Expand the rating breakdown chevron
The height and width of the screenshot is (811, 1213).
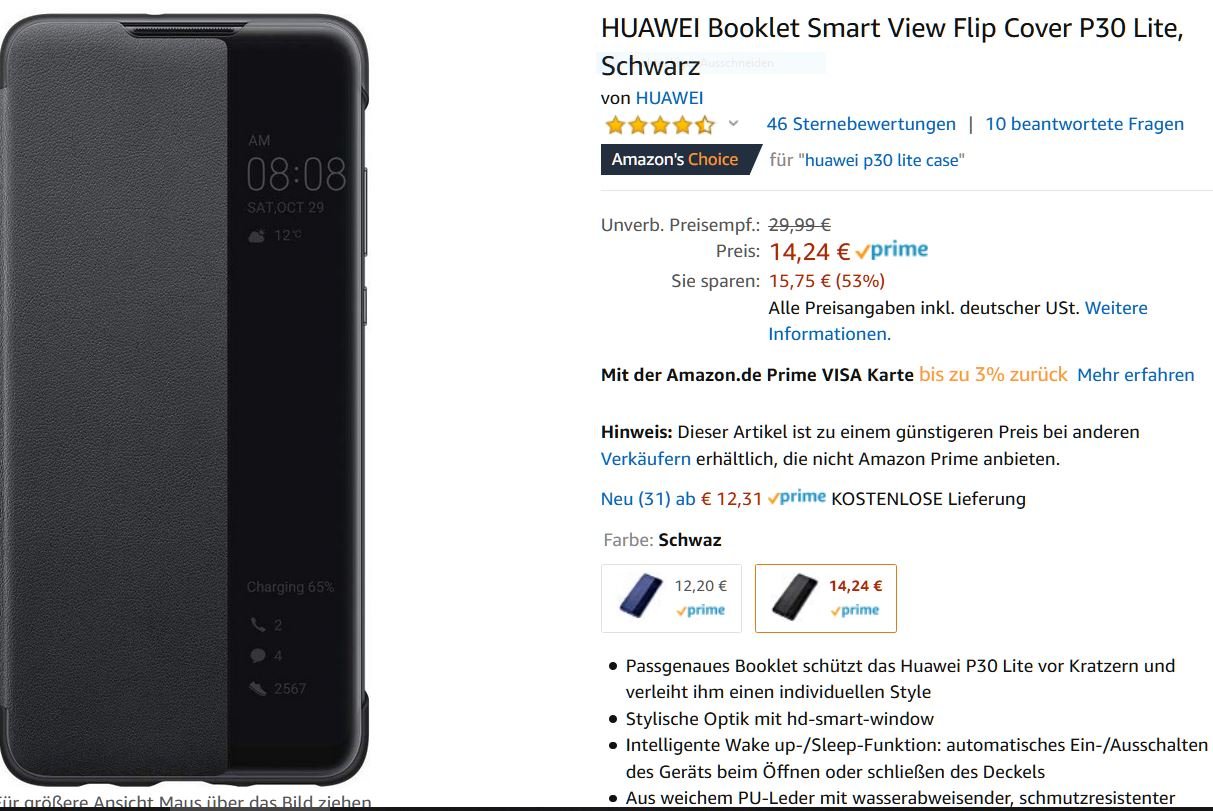[x=733, y=124]
